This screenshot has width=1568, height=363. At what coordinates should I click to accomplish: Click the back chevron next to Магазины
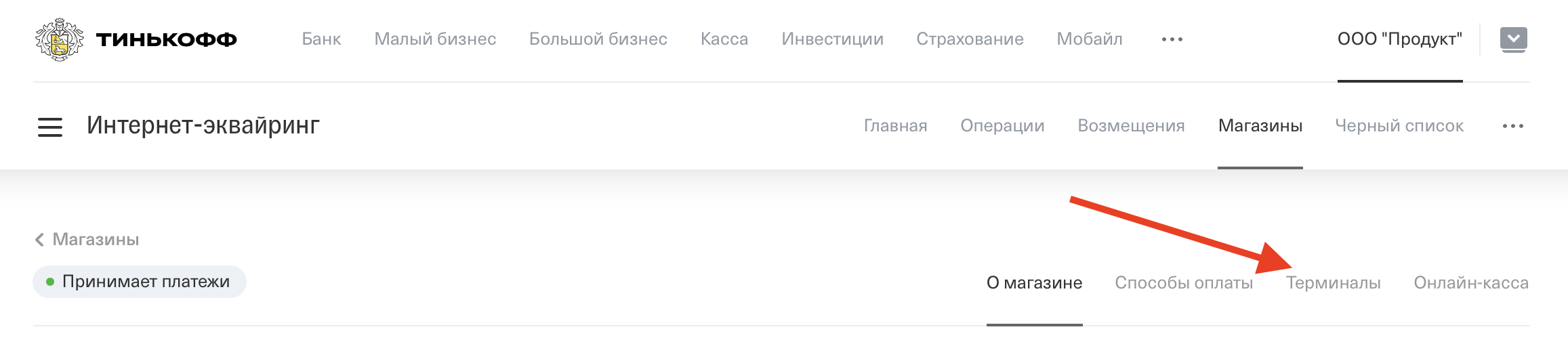[x=39, y=240]
